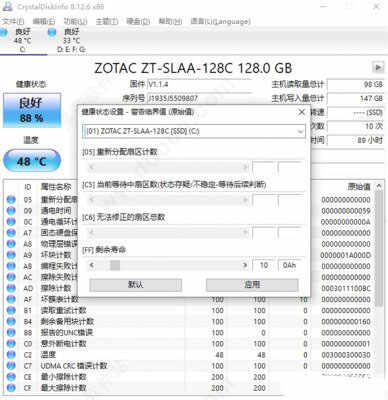
Task: Click the 原始值 column header
Action: pyautogui.click(x=359, y=187)
